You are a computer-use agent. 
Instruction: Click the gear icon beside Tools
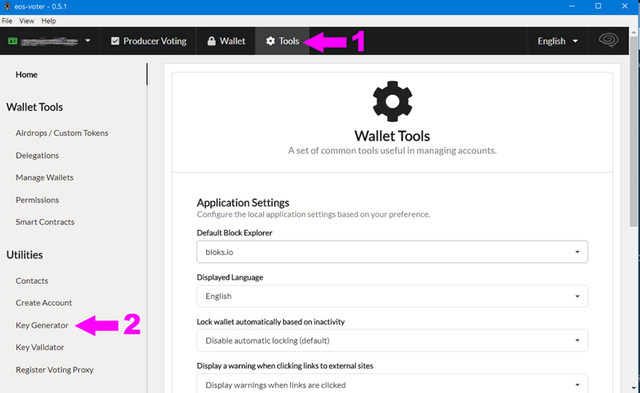point(270,41)
